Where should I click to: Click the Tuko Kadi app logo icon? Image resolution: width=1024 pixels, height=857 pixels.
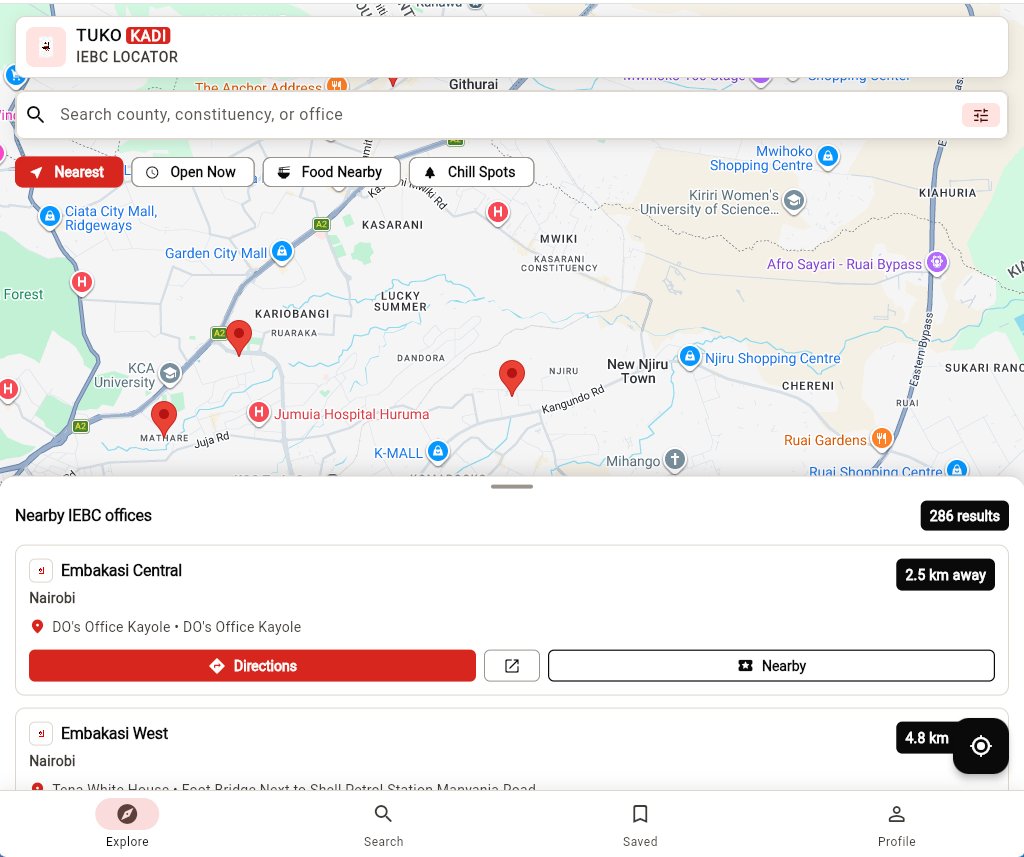[46, 46]
